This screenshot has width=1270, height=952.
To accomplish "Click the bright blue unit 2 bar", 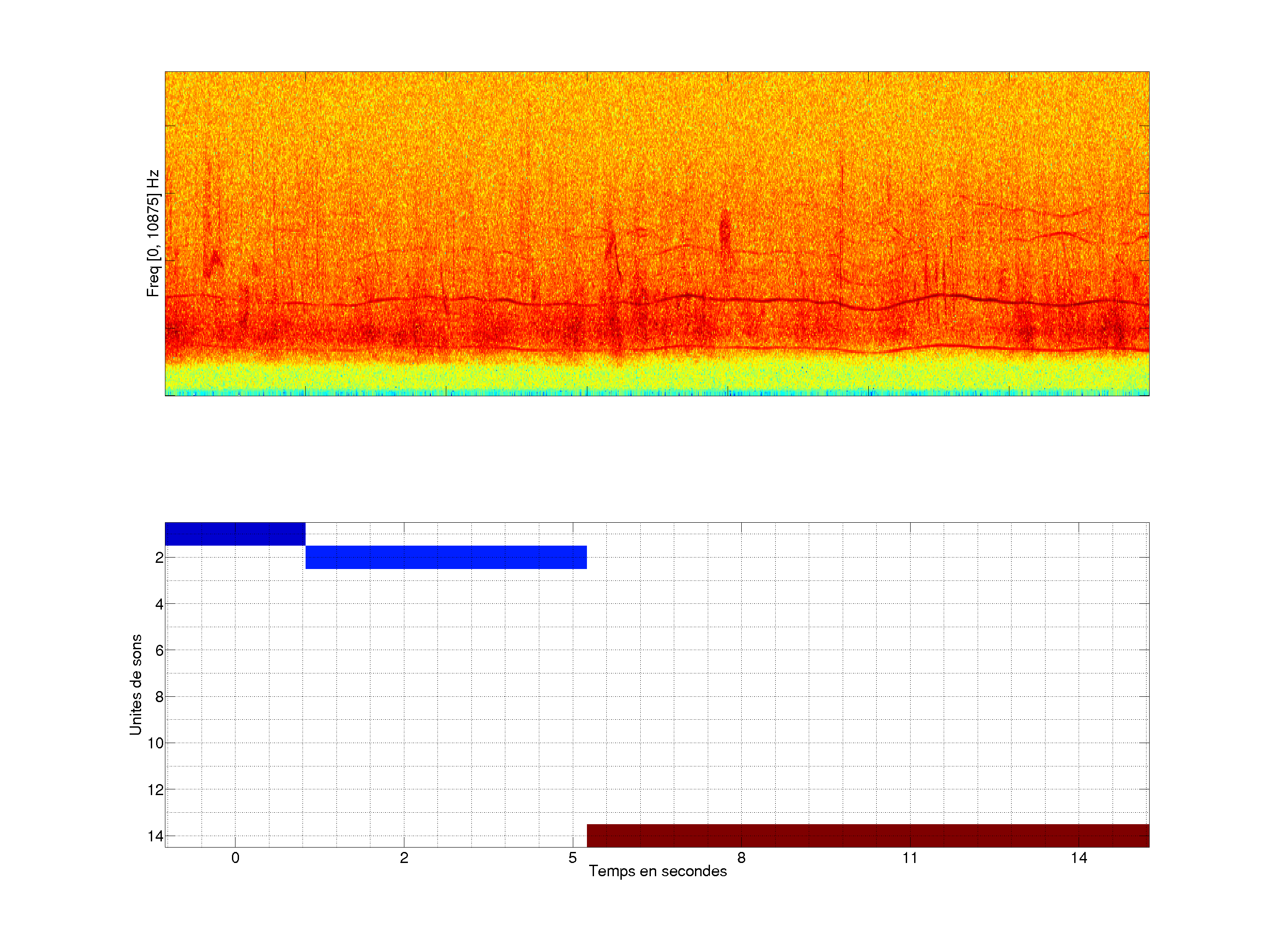I will (x=445, y=557).
